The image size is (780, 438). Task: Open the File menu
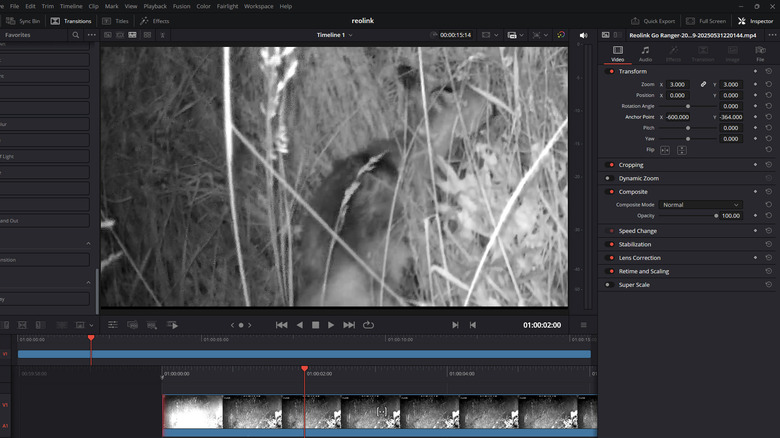click(14, 6)
